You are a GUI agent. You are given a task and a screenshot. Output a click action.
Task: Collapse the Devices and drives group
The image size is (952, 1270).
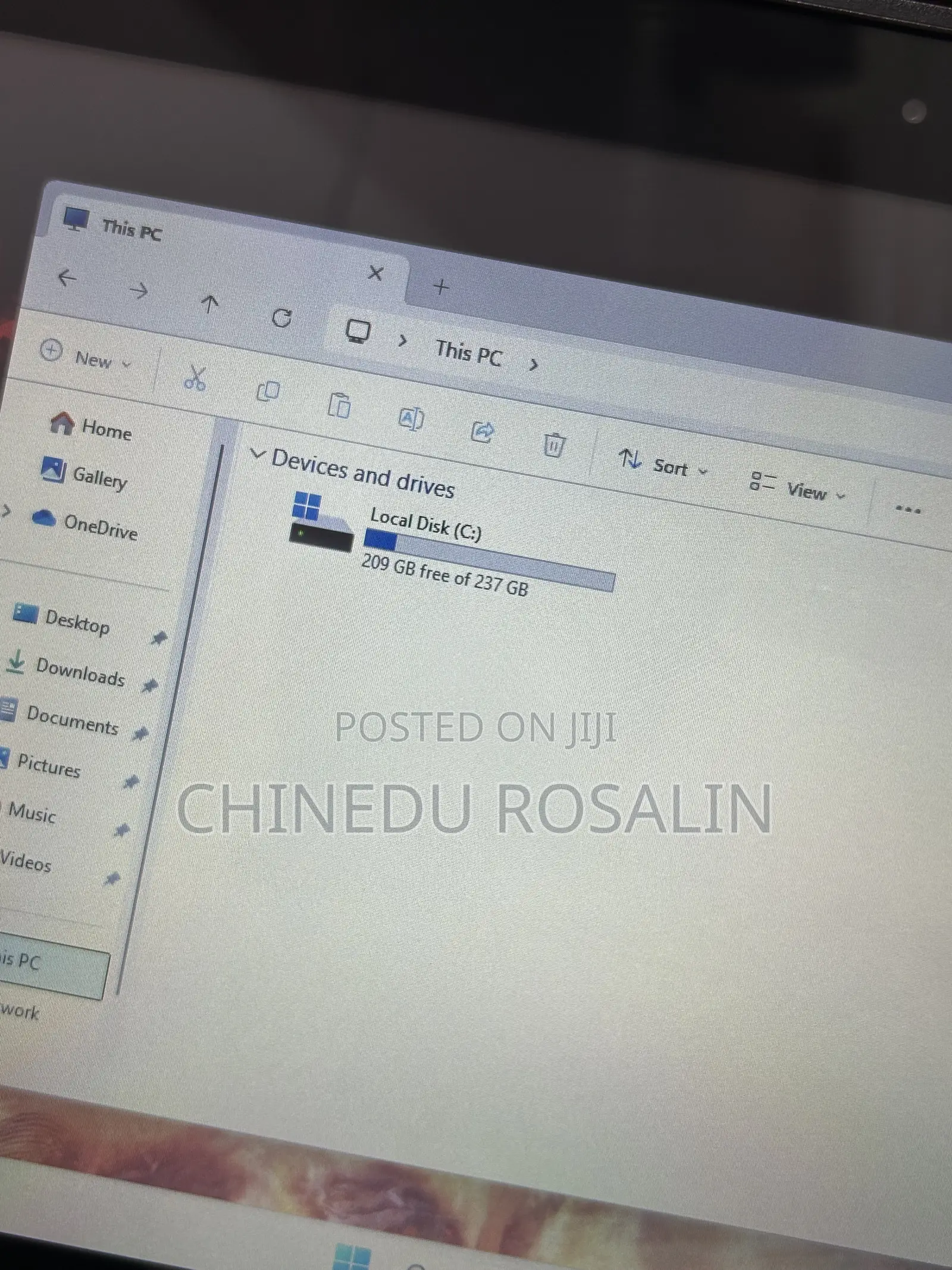(257, 455)
